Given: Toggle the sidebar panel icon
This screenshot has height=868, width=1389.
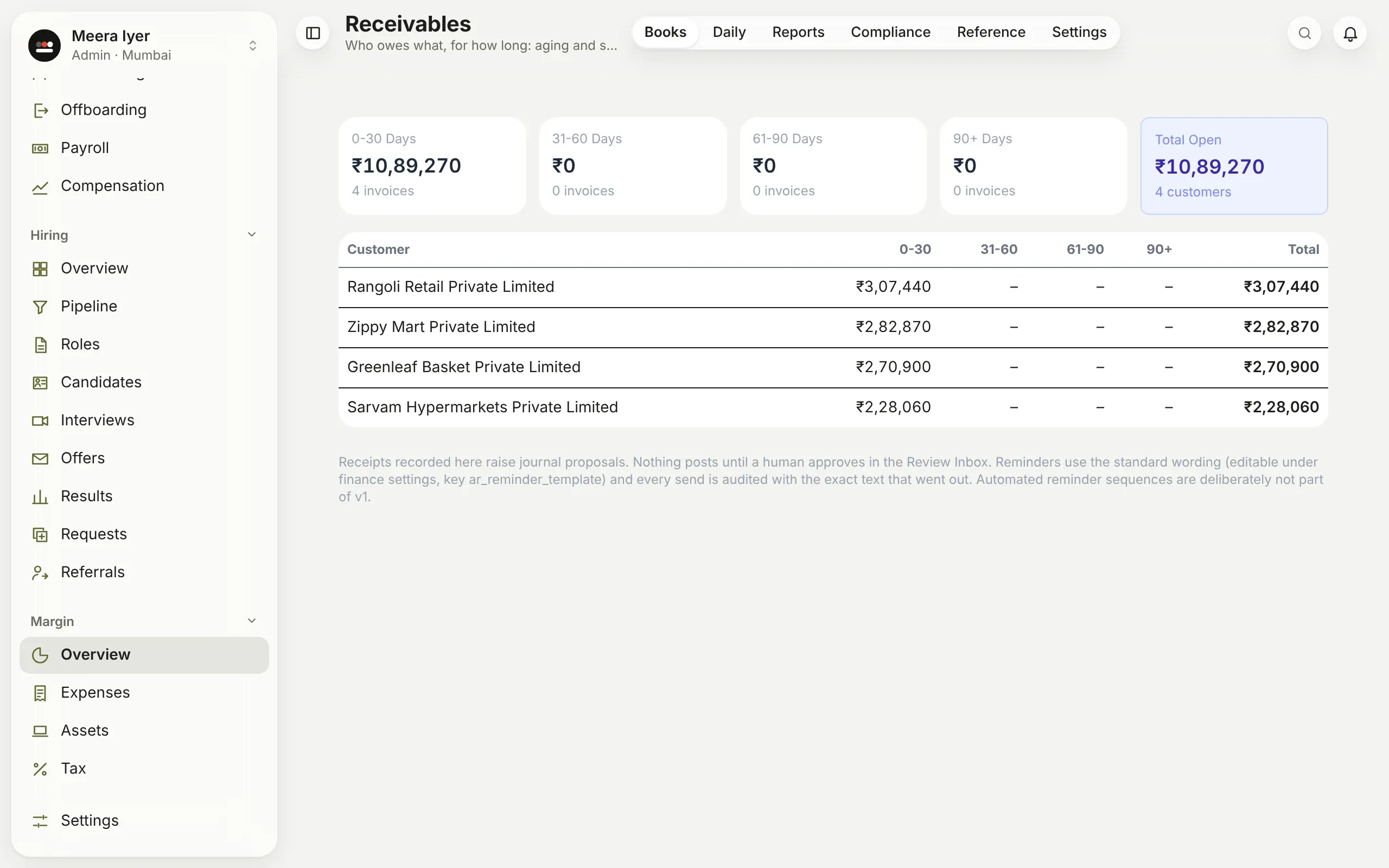Looking at the screenshot, I should click(x=313, y=33).
